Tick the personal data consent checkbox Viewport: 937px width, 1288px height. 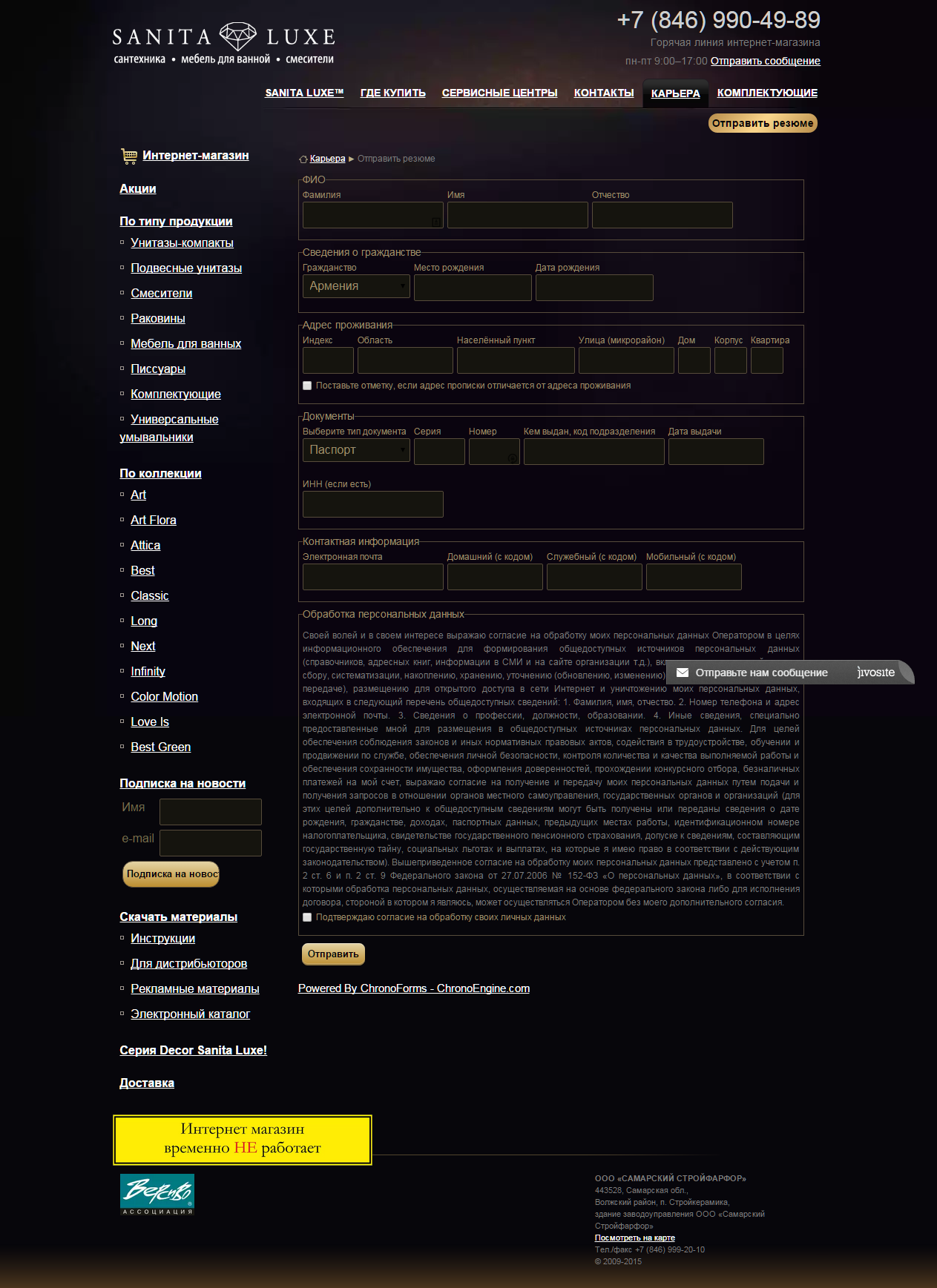307,917
